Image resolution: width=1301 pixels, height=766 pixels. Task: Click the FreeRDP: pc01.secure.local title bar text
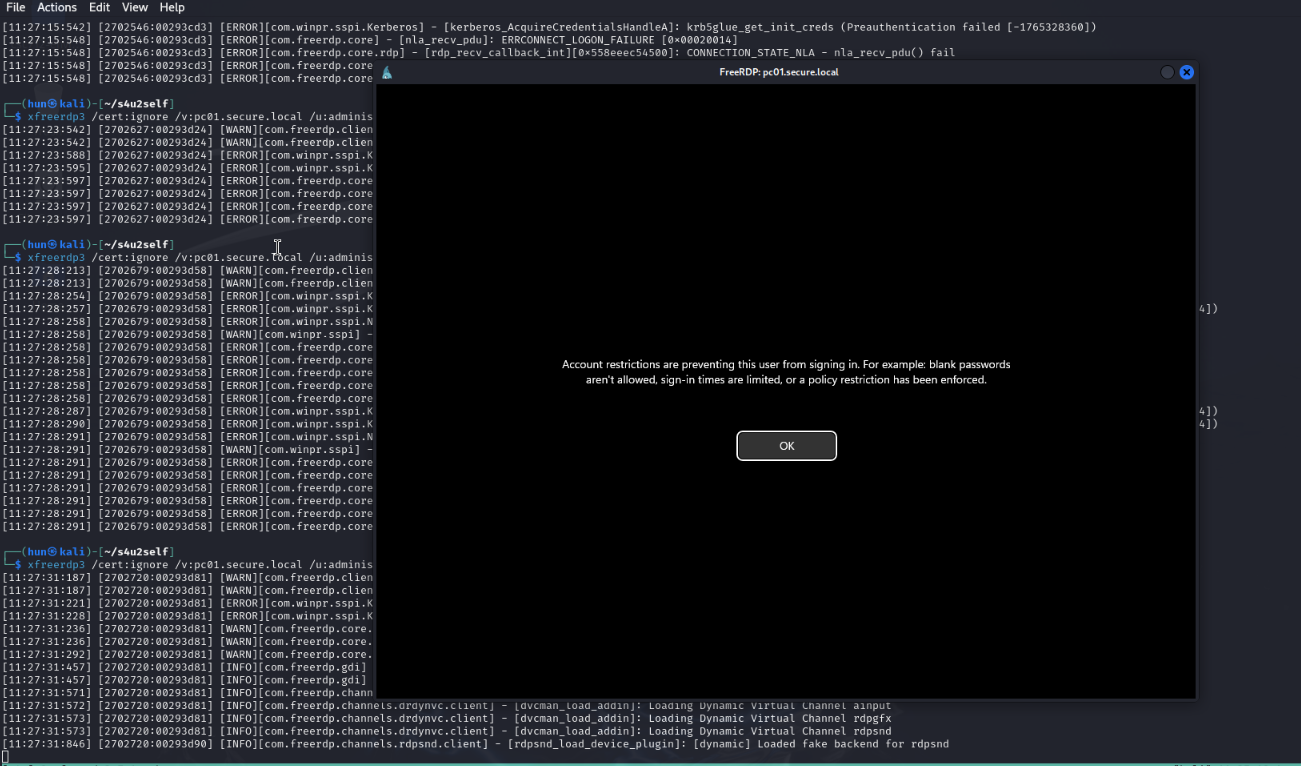tap(779, 72)
